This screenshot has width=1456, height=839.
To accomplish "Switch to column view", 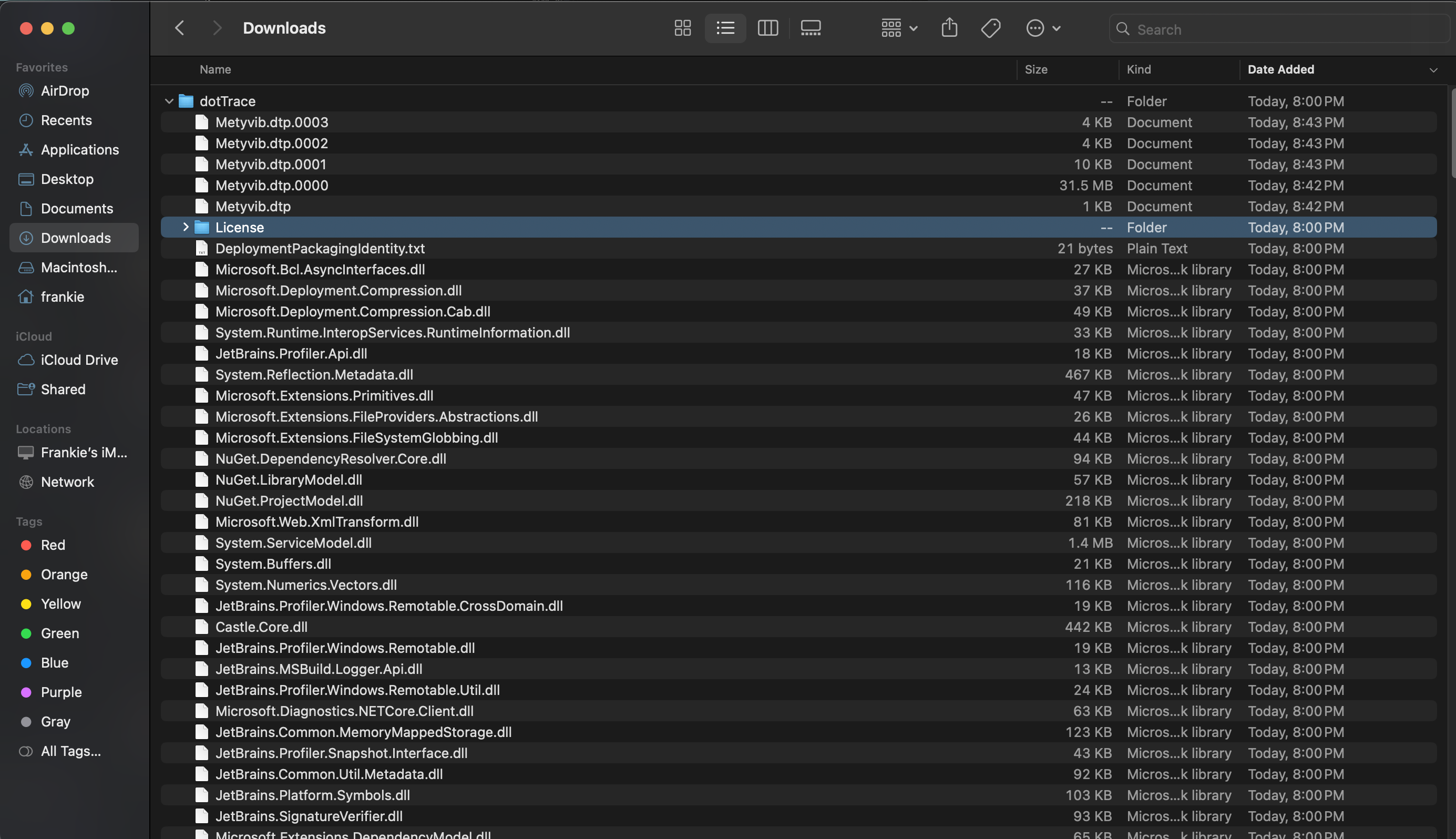I will (x=768, y=28).
